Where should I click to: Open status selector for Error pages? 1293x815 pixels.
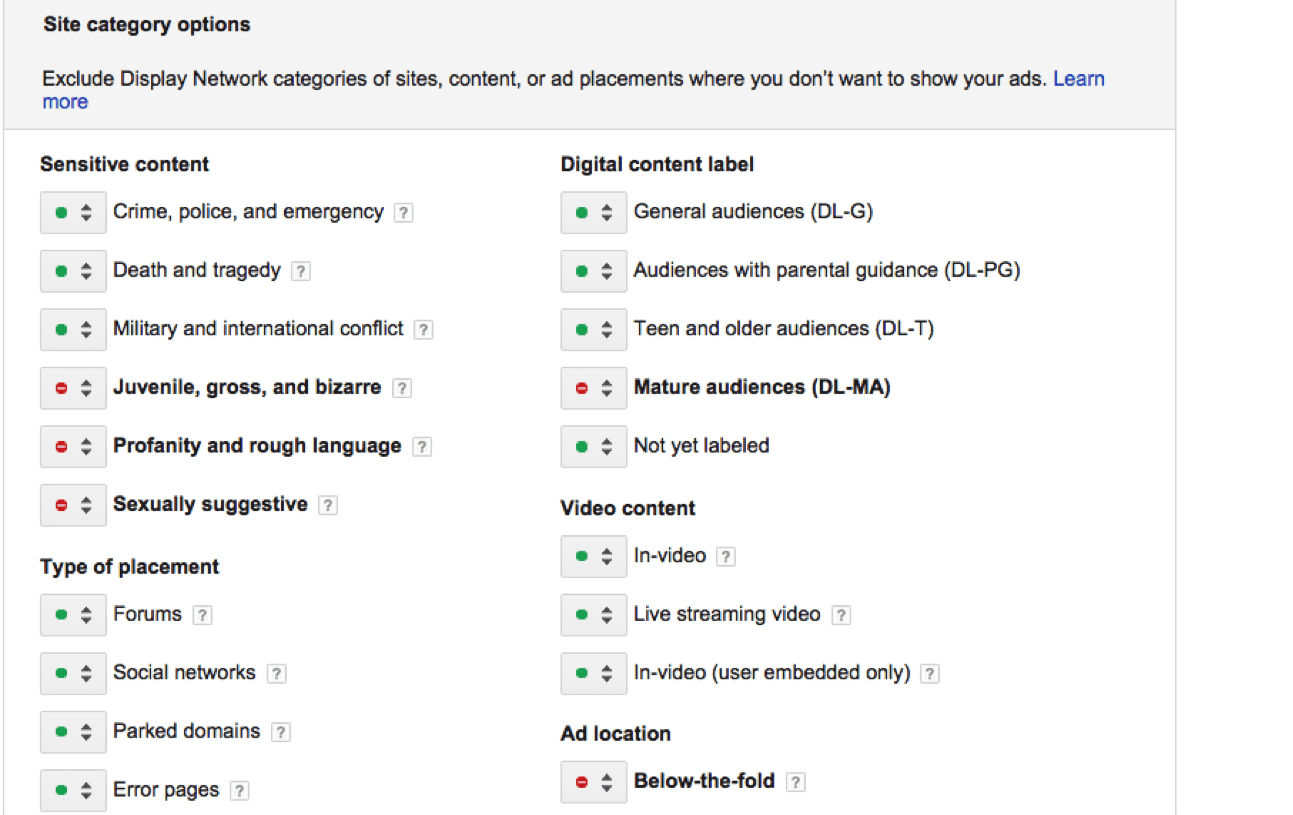coord(73,791)
